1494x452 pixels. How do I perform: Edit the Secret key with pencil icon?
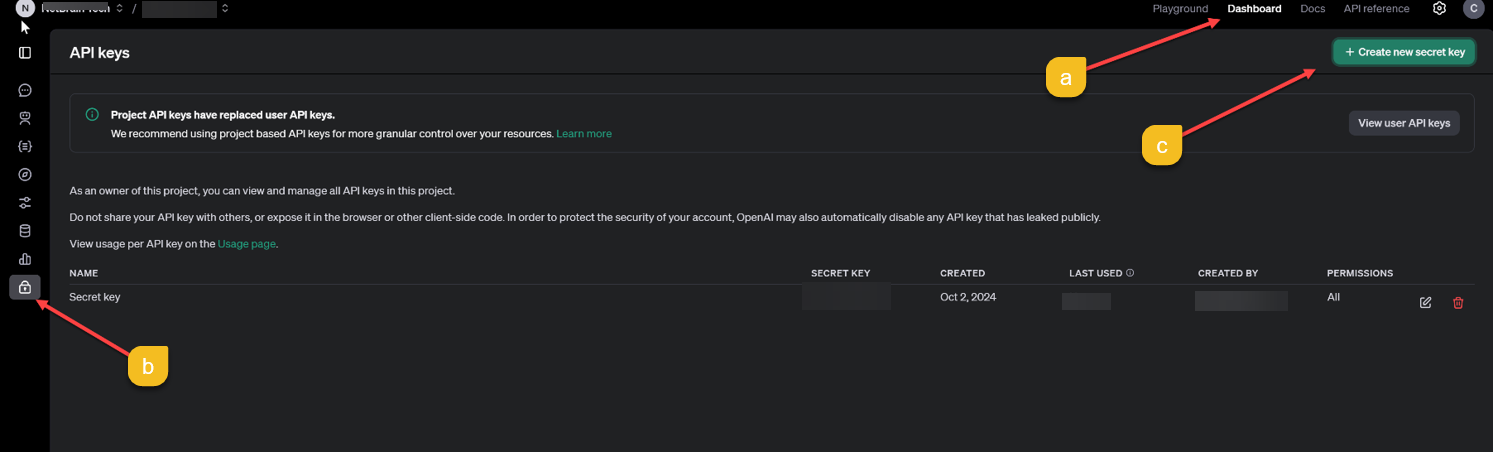pos(1426,303)
